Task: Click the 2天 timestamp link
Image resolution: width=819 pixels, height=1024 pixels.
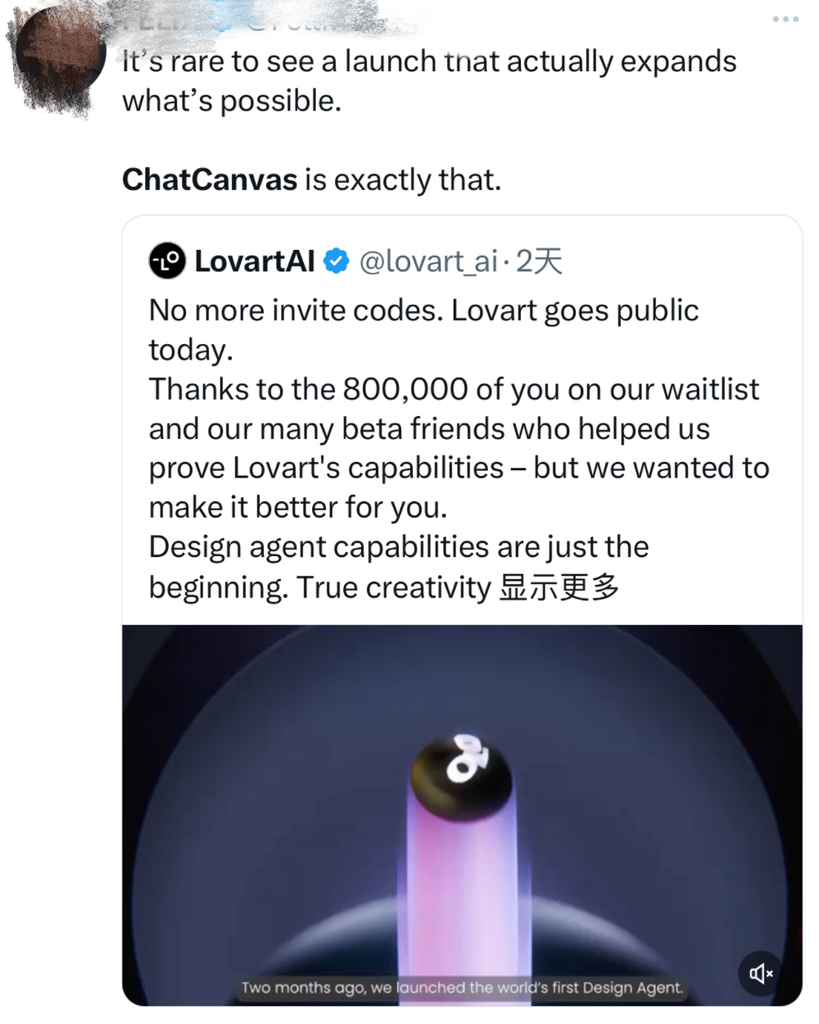Action: click(x=545, y=261)
